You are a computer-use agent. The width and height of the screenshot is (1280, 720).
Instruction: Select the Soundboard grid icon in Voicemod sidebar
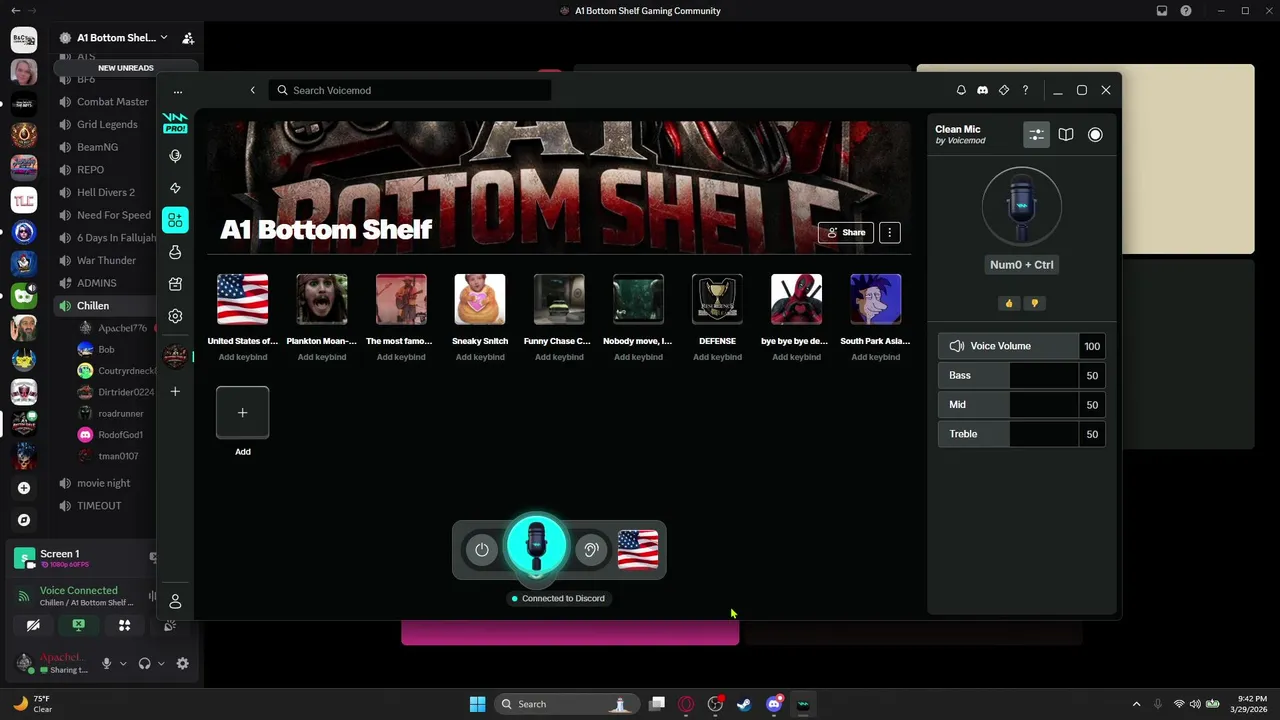coord(175,220)
